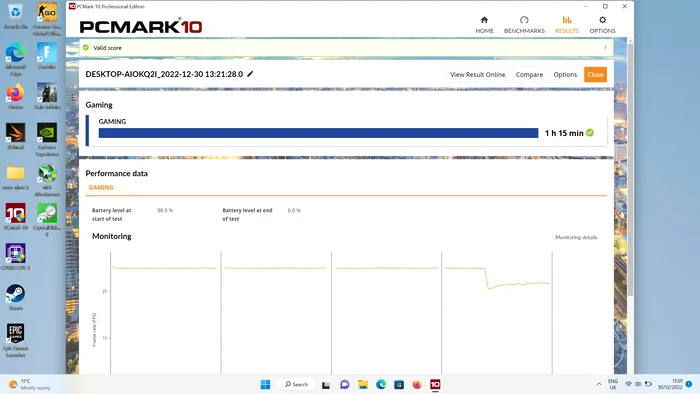Open the Epic Games Launcher shortcut
Viewport: 700px width, 394px height.
(16, 340)
